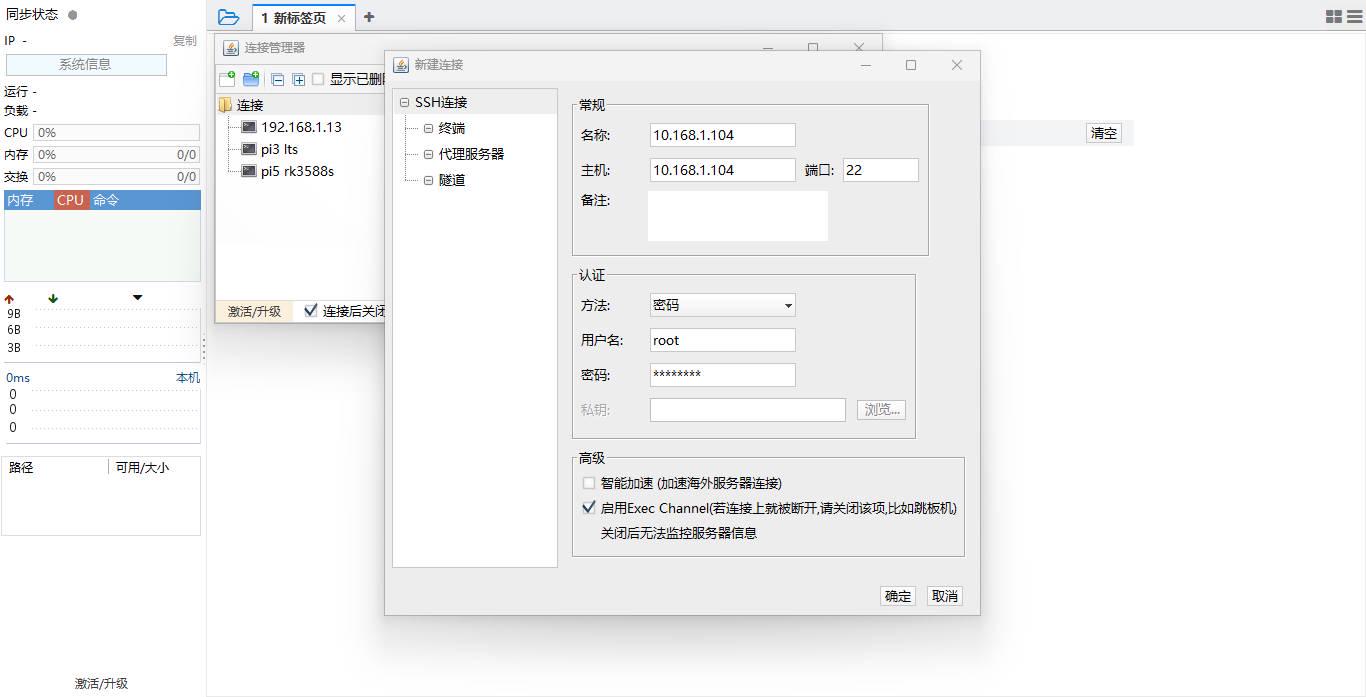Close the 新标签页 tab with its x
1366x697 pixels.
coord(341,18)
